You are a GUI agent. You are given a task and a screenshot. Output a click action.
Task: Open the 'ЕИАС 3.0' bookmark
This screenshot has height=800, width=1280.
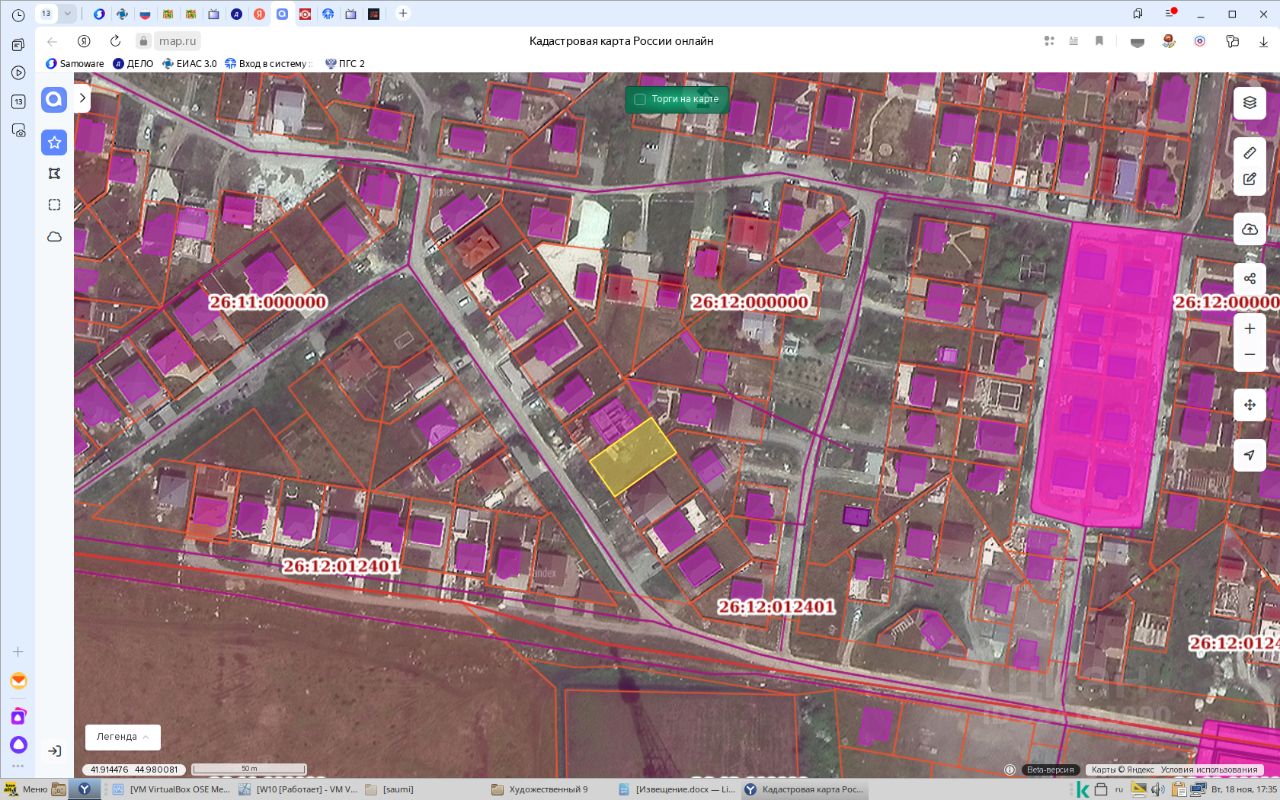click(x=188, y=63)
